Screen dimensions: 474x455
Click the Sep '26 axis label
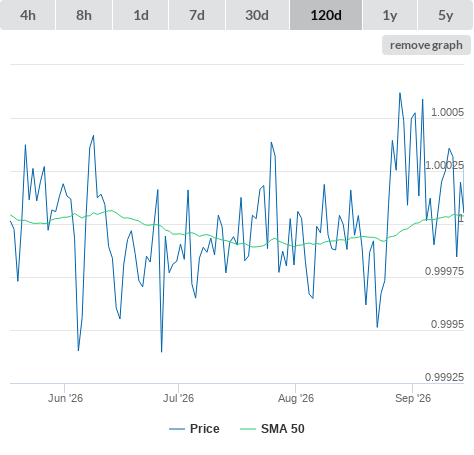pyautogui.click(x=413, y=398)
